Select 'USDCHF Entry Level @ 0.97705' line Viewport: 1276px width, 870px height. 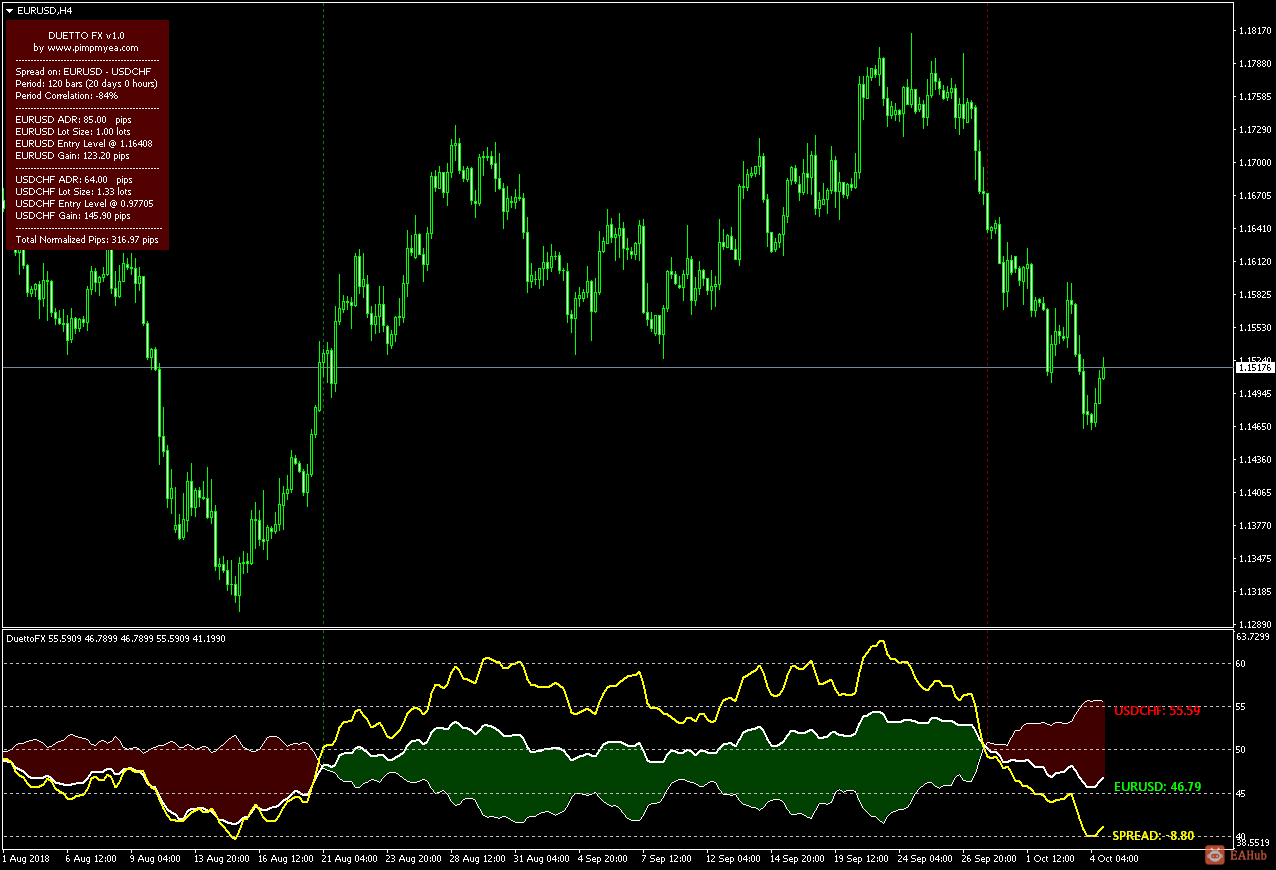[85, 204]
